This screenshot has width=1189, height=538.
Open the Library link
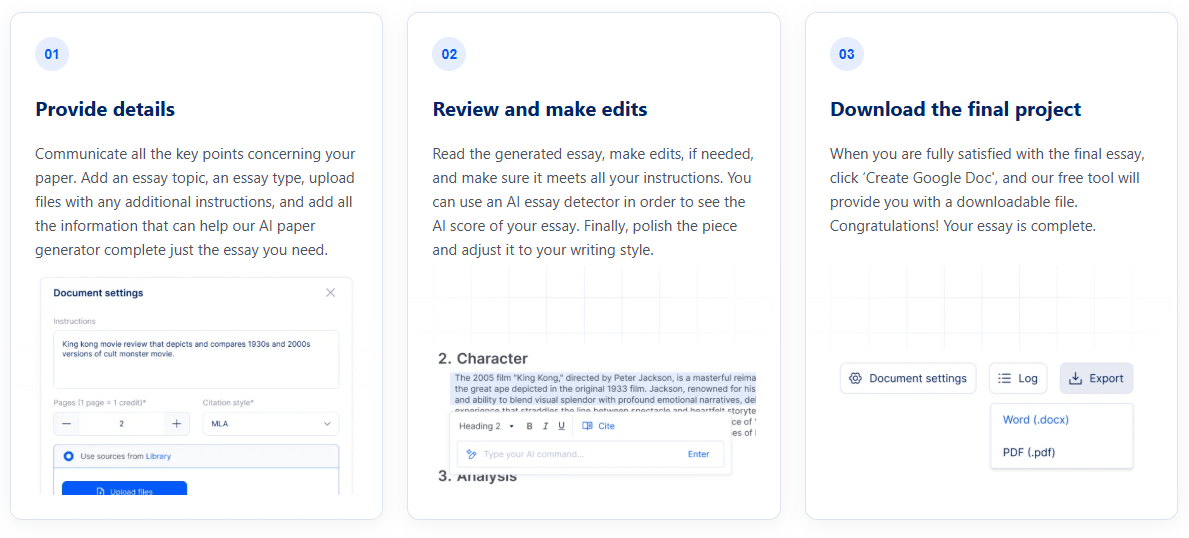coord(158,456)
